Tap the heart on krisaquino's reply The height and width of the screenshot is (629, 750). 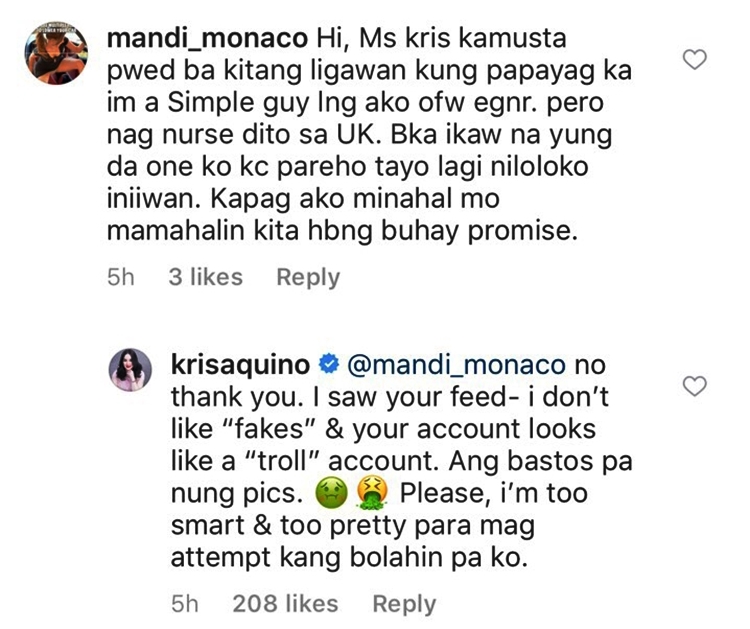[694, 385]
